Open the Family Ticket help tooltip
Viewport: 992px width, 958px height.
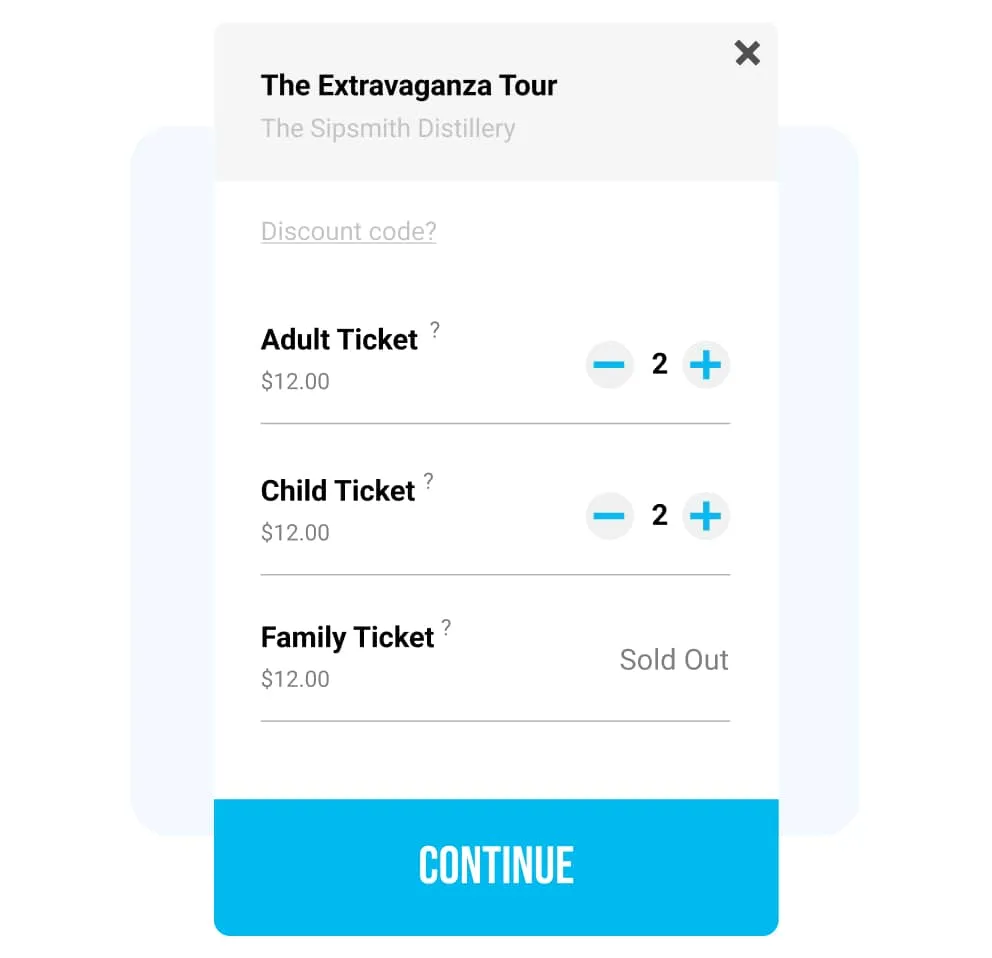click(x=447, y=628)
